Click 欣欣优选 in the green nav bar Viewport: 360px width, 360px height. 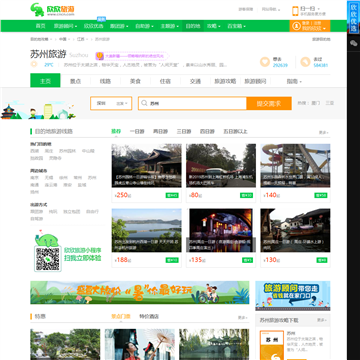pyautogui.click(x=93, y=26)
